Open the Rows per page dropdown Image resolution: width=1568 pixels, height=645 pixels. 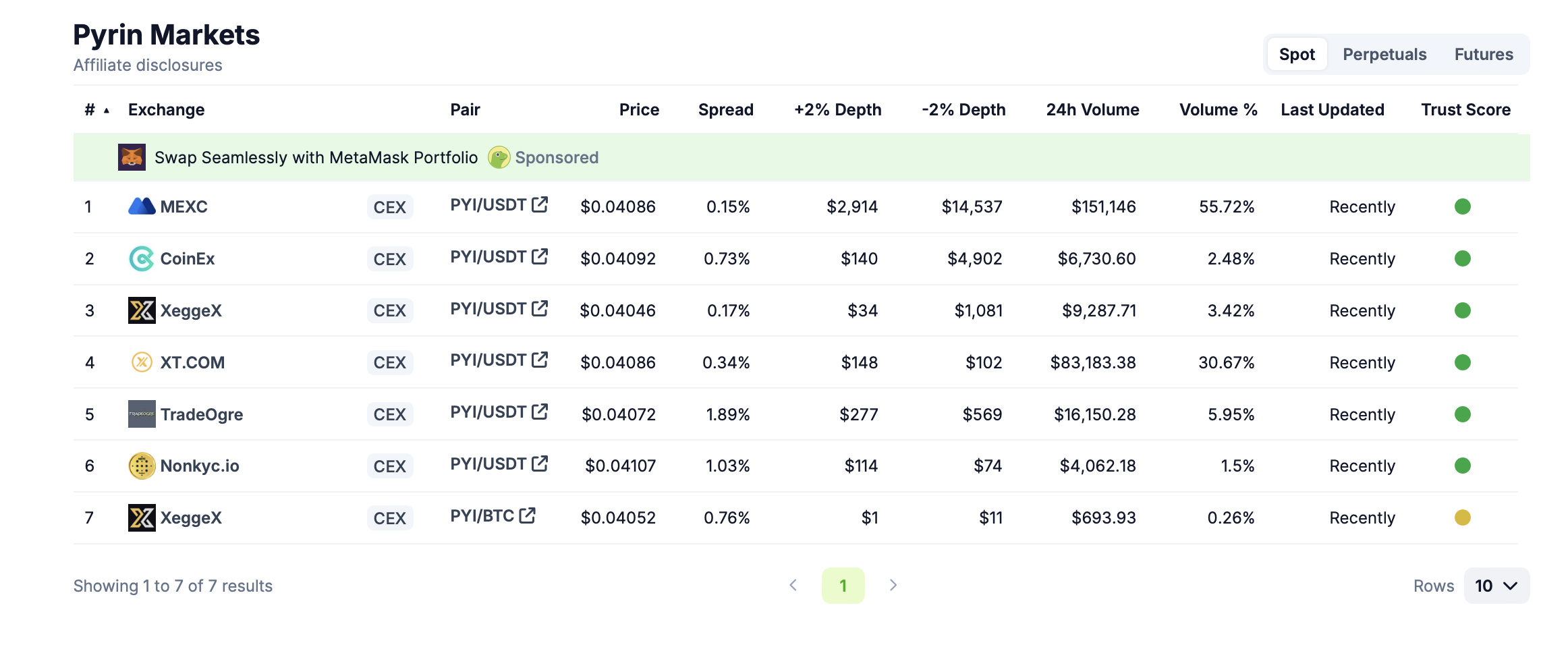pyautogui.click(x=1496, y=586)
